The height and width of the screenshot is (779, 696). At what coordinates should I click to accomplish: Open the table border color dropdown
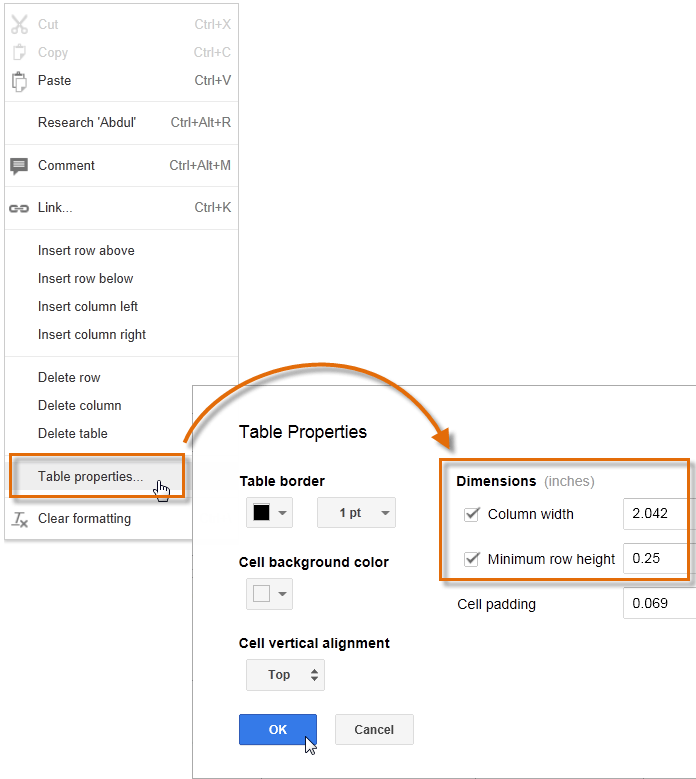pyautogui.click(x=269, y=512)
